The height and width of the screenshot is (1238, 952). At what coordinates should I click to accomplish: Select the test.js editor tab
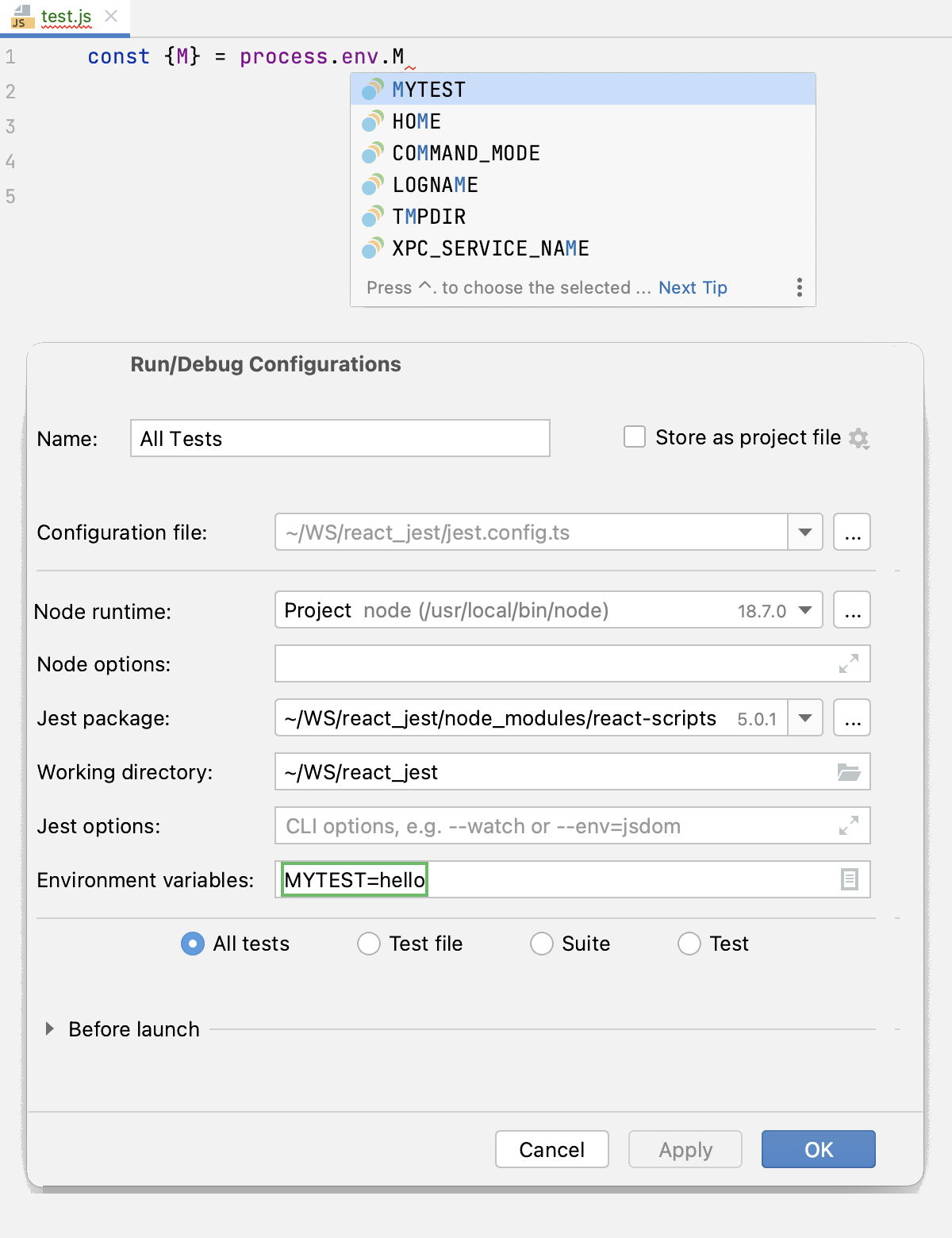click(x=66, y=16)
